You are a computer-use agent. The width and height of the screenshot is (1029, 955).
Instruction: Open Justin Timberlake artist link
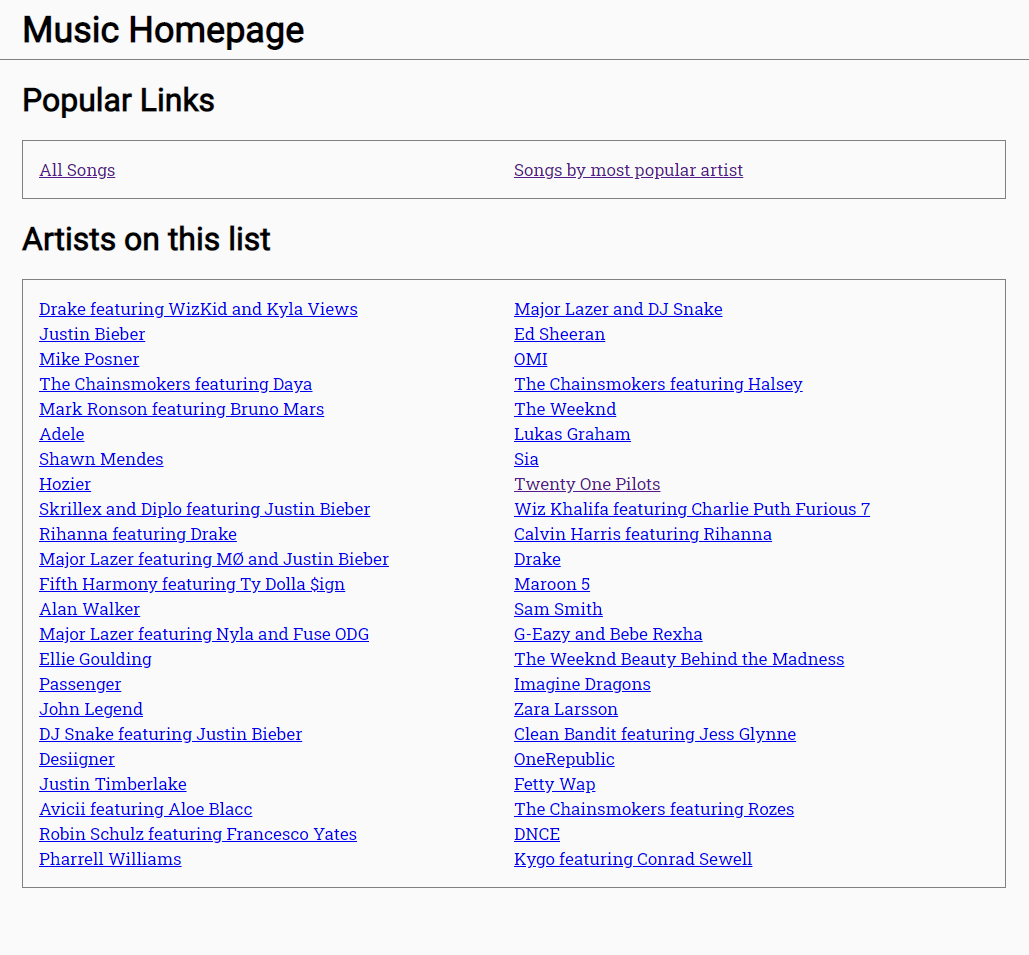113,783
